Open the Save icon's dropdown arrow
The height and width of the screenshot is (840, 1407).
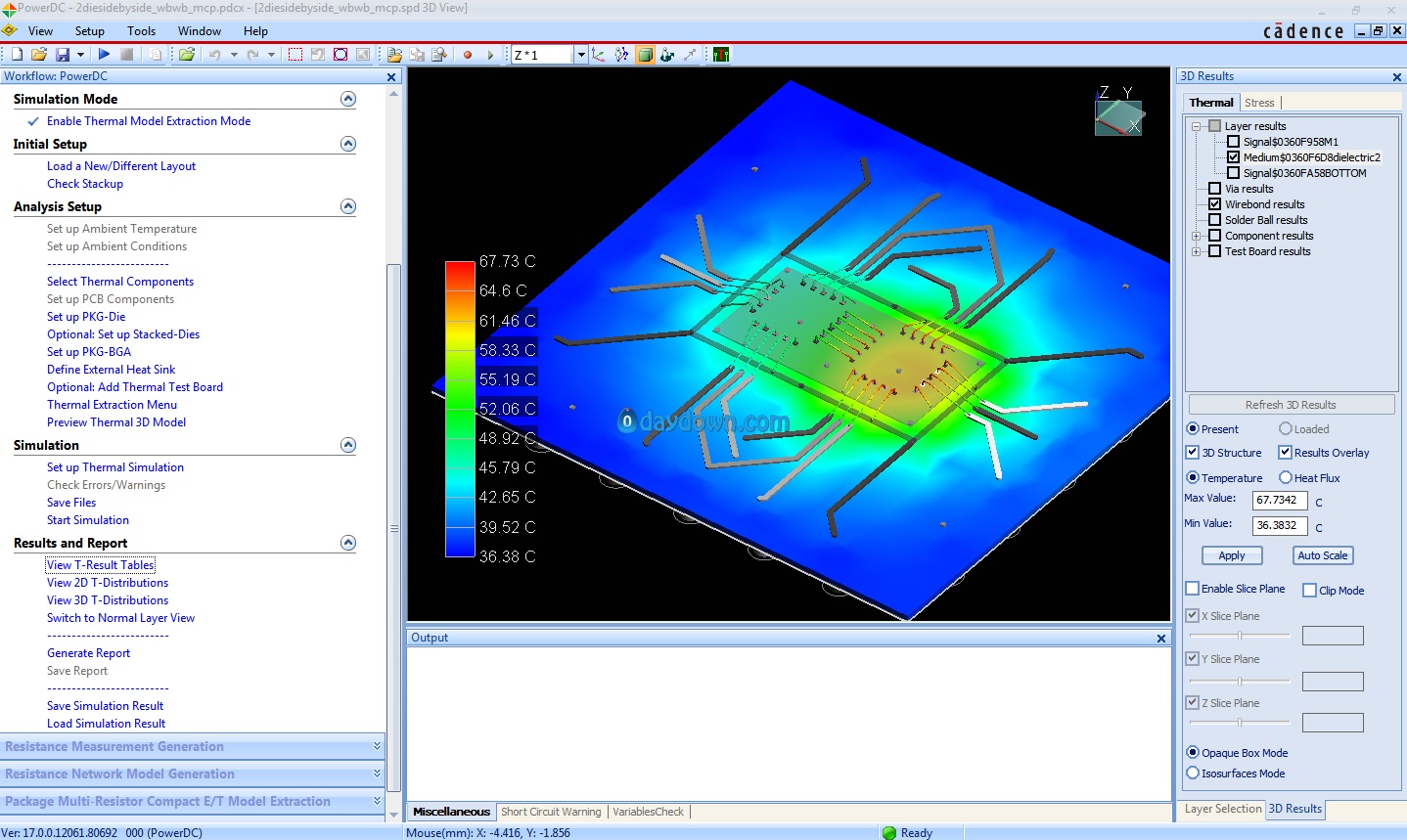[x=80, y=55]
